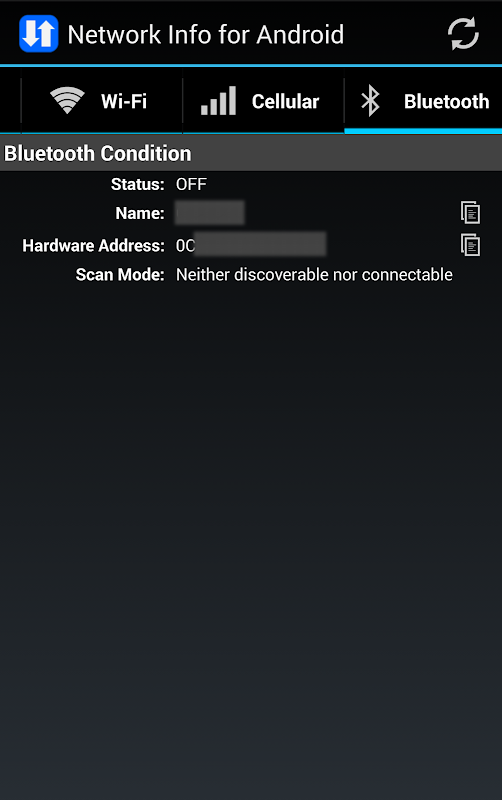The image size is (502, 800).
Task: Tap the hardware address value starting with 0C
Action: (251, 244)
